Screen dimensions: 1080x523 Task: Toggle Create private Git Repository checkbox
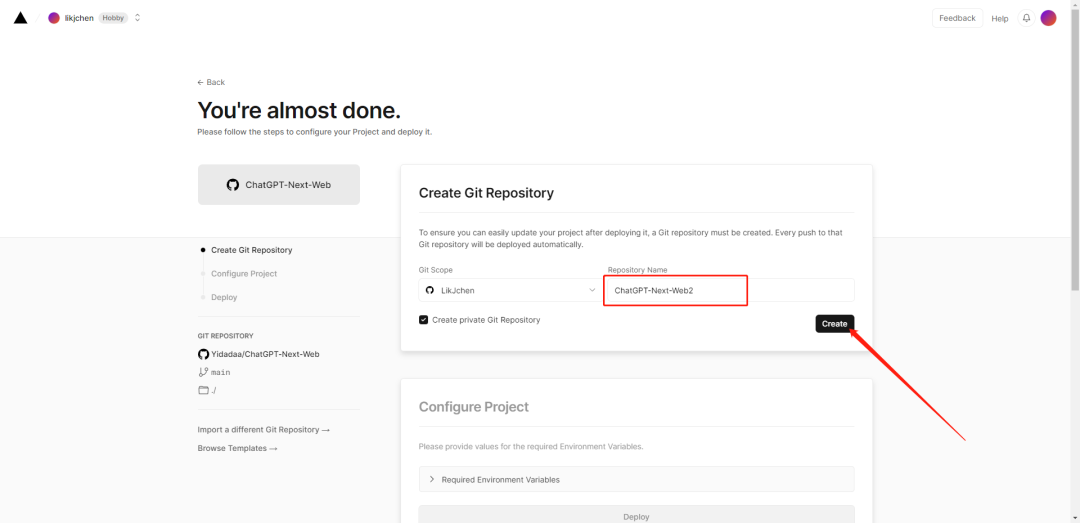(x=424, y=320)
